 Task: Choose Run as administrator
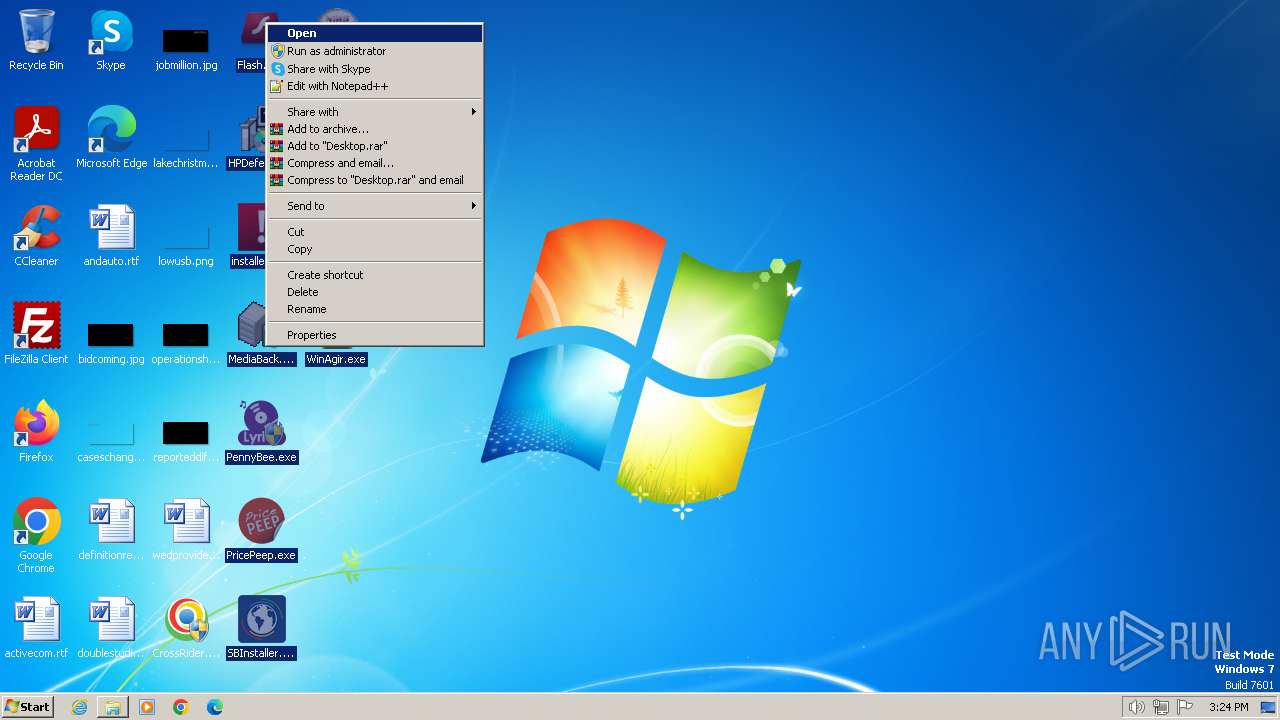pyautogui.click(x=375, y=51)
